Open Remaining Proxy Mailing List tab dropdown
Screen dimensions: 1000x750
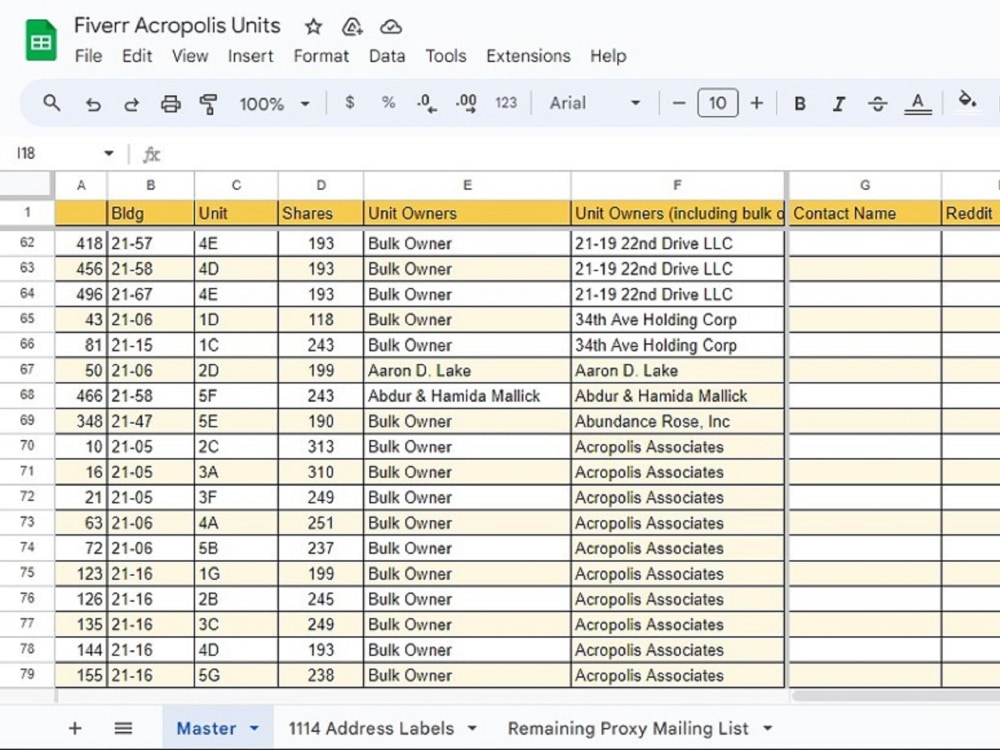[x=768, y=728]
